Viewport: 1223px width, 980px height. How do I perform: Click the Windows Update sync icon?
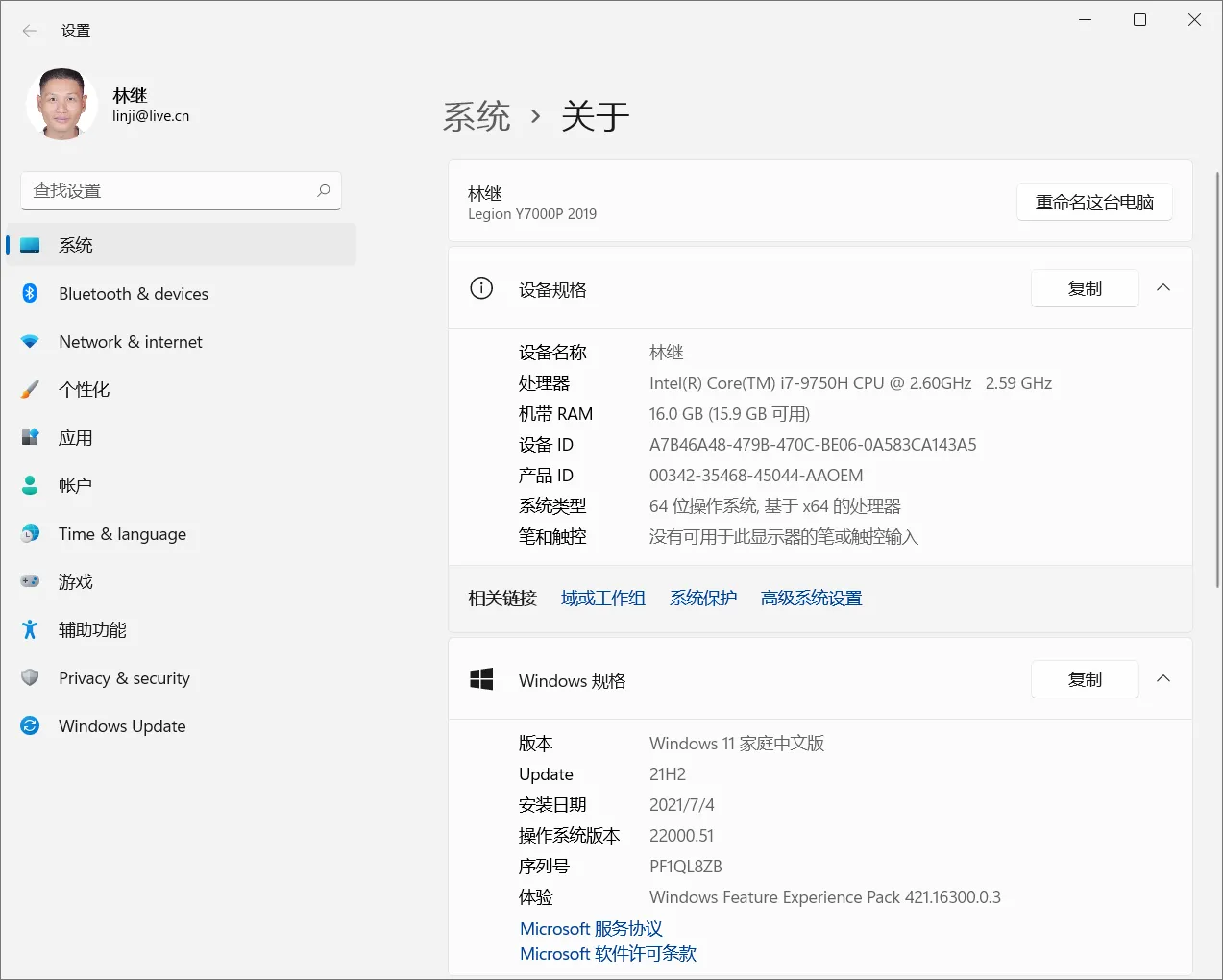click(x=30, y=725)
